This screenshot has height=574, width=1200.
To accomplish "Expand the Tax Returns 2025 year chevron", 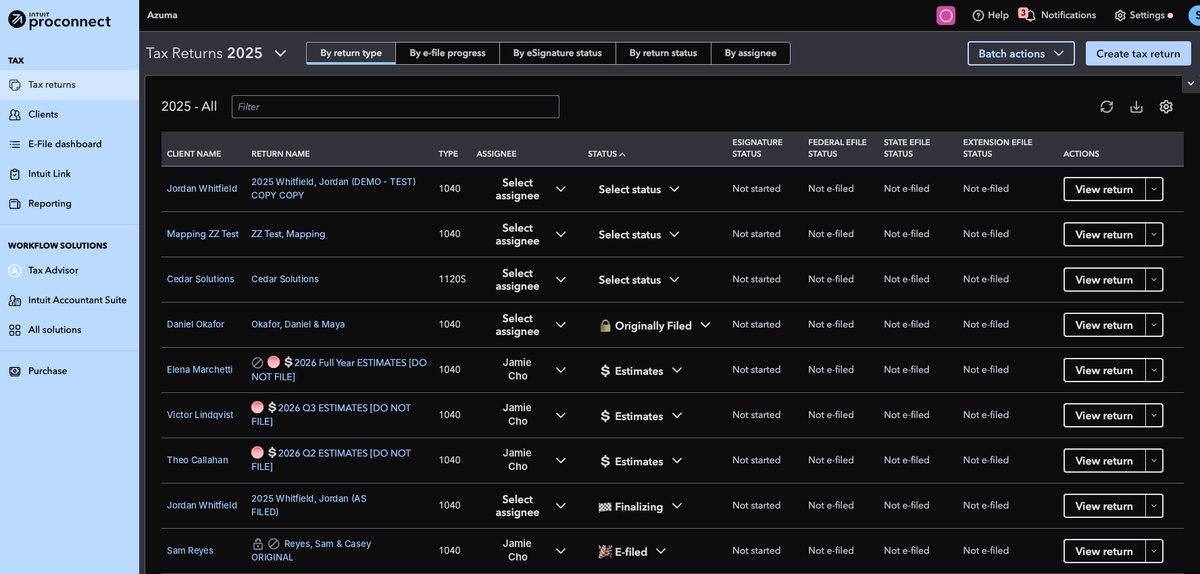I will 280,53.
